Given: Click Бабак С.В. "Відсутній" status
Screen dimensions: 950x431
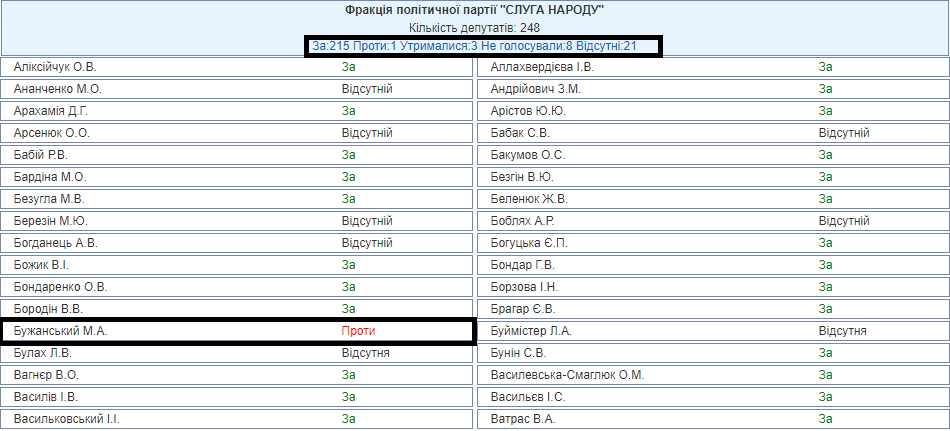Looking at the screenshot, I should [x=843, y=133].
